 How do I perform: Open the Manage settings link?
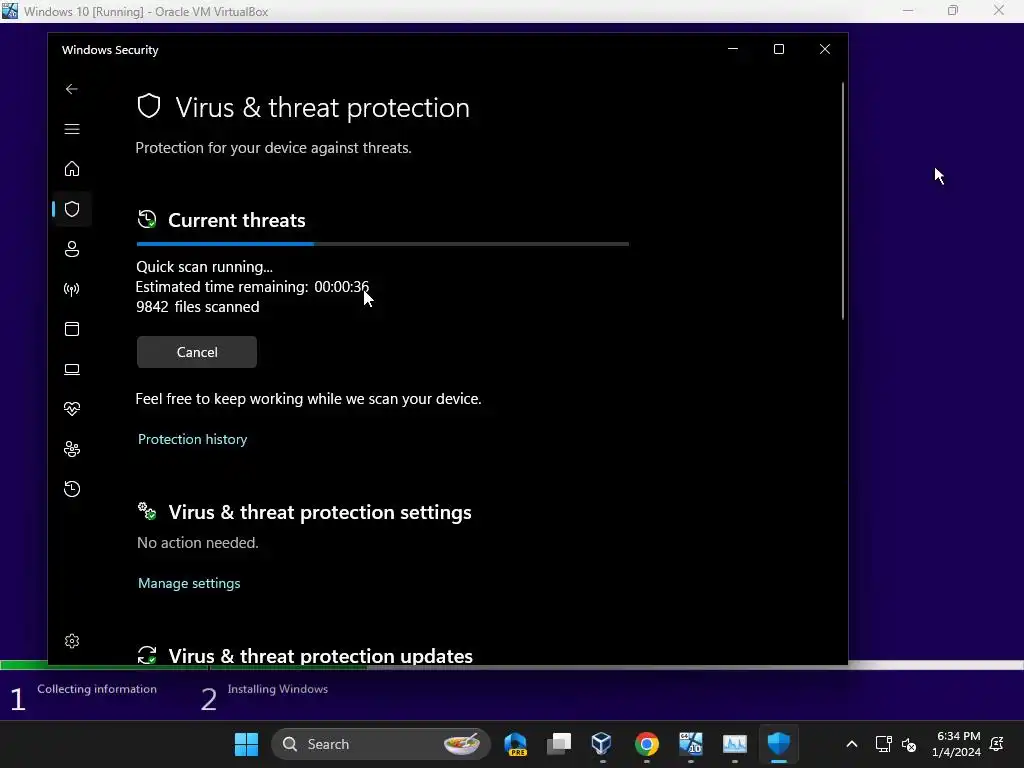[189, 583]
